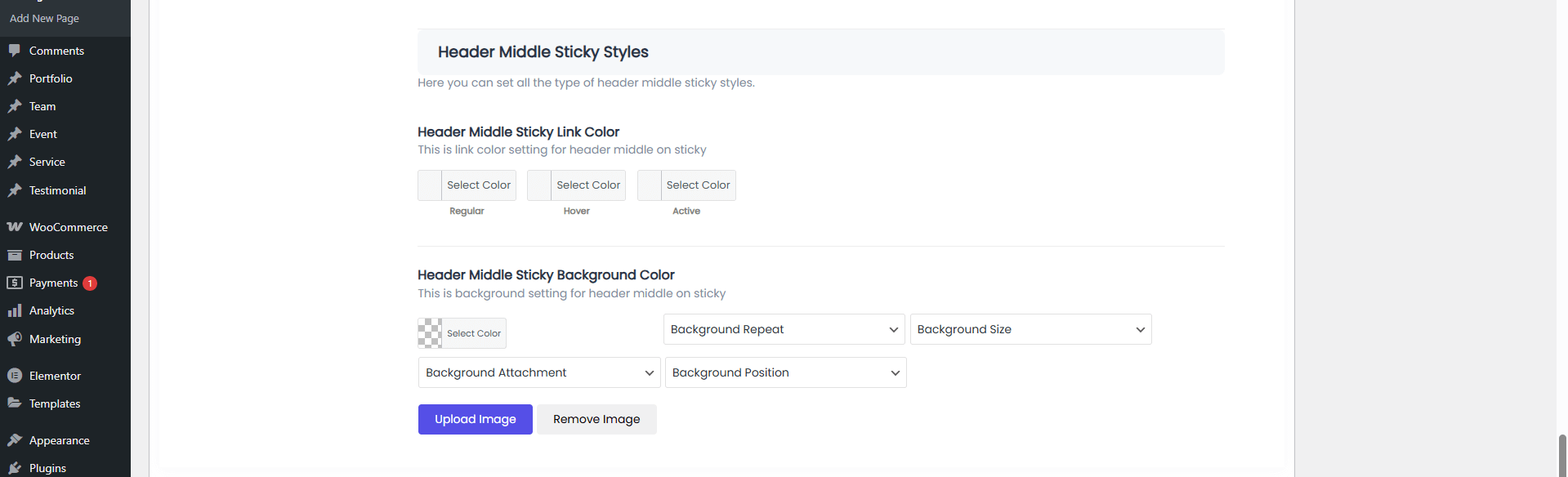Screen dimensions: 1568x477
Task: Click the Portfolio pin icon in sidebar
Action: 15,78
